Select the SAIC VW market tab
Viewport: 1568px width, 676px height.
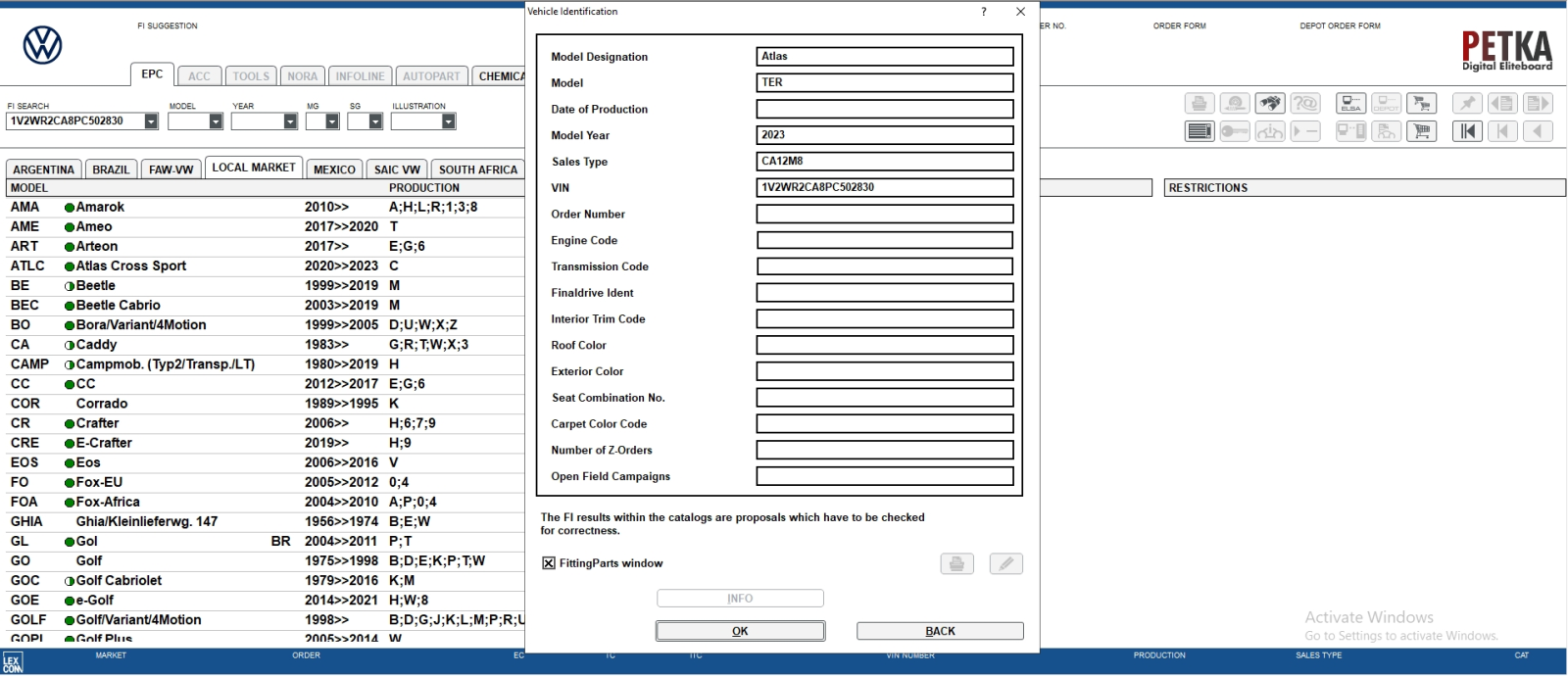click(397, 169)
